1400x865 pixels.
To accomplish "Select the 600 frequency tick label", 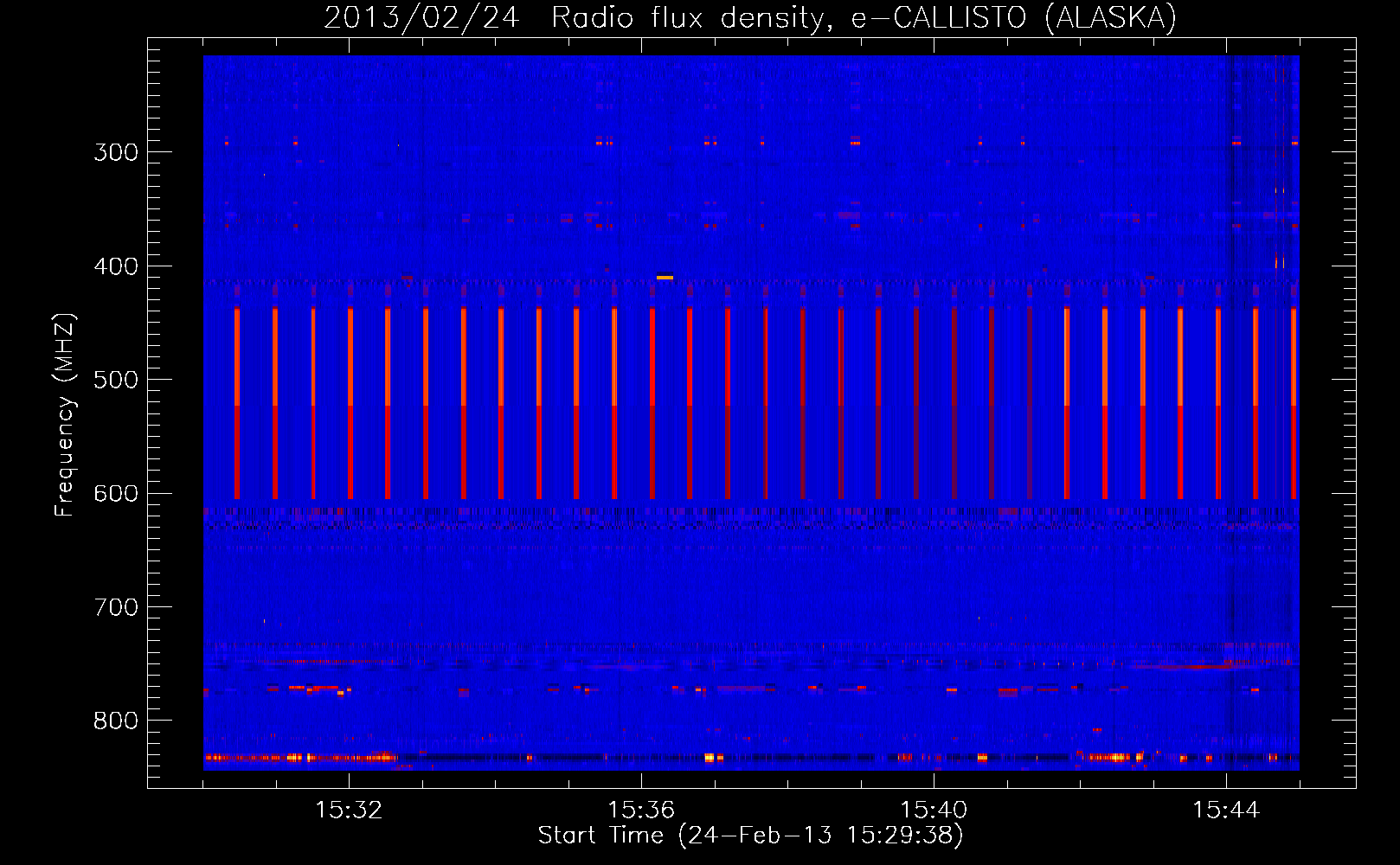I will 116,494.
